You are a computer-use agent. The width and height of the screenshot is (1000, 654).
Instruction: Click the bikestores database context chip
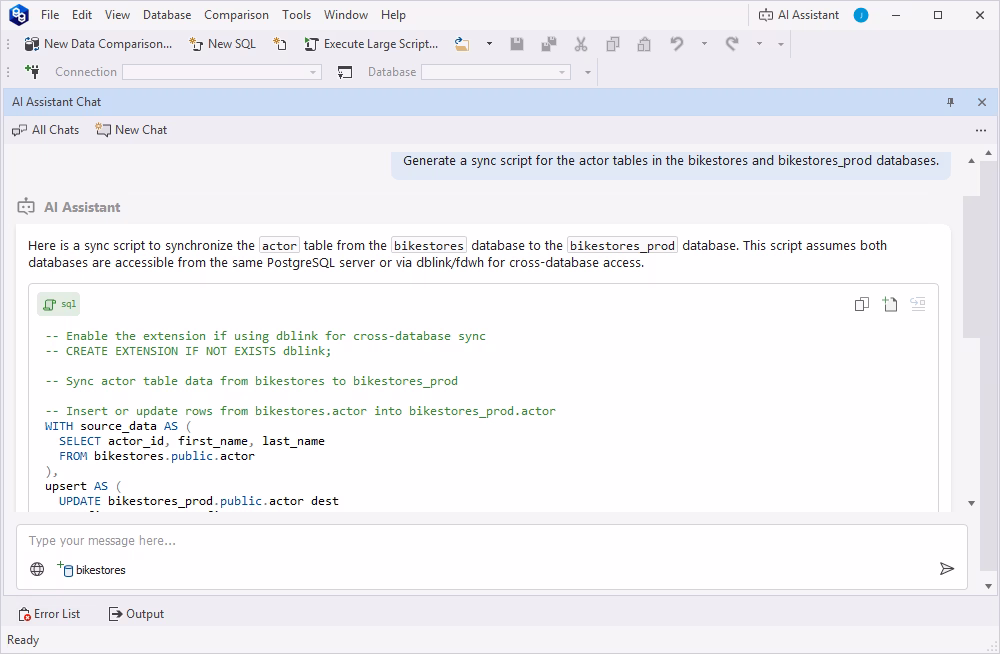coord(91,569)
